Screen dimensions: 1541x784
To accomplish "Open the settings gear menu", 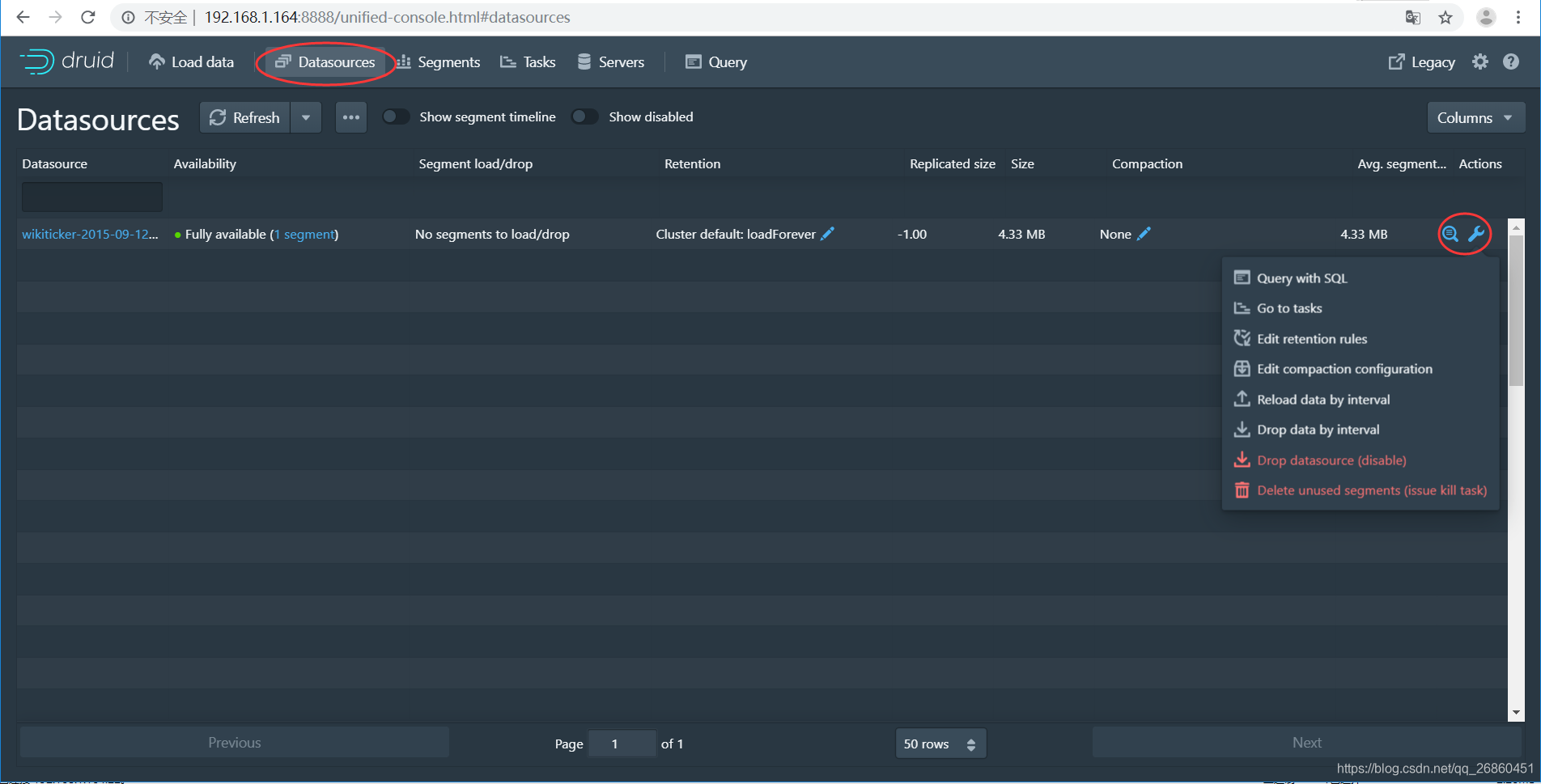I will [1480, 61].
